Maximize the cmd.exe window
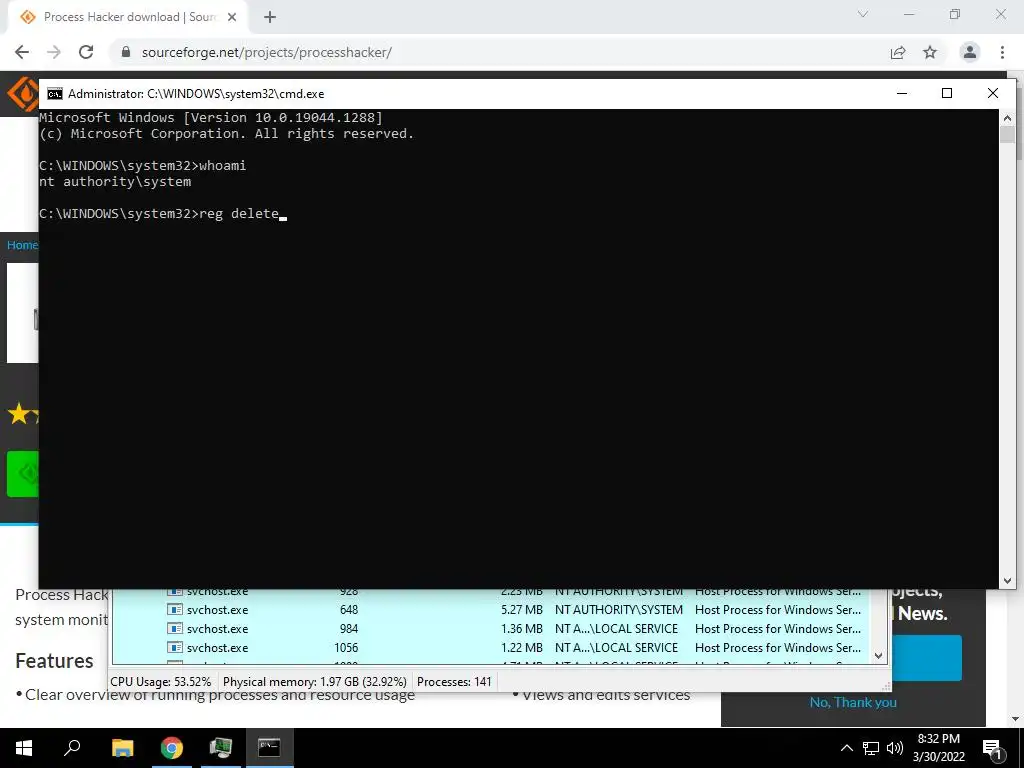1024x768 pixels. click(x=947, y=93)
